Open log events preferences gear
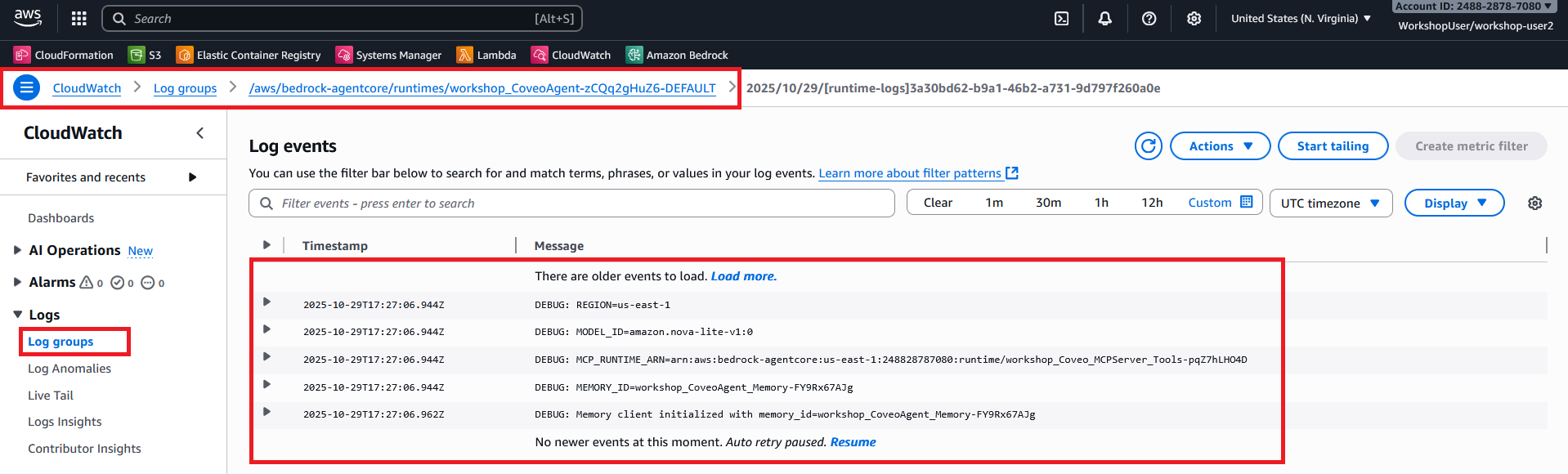Screen dimensions: 1568x474 (x=1535, y=203)
